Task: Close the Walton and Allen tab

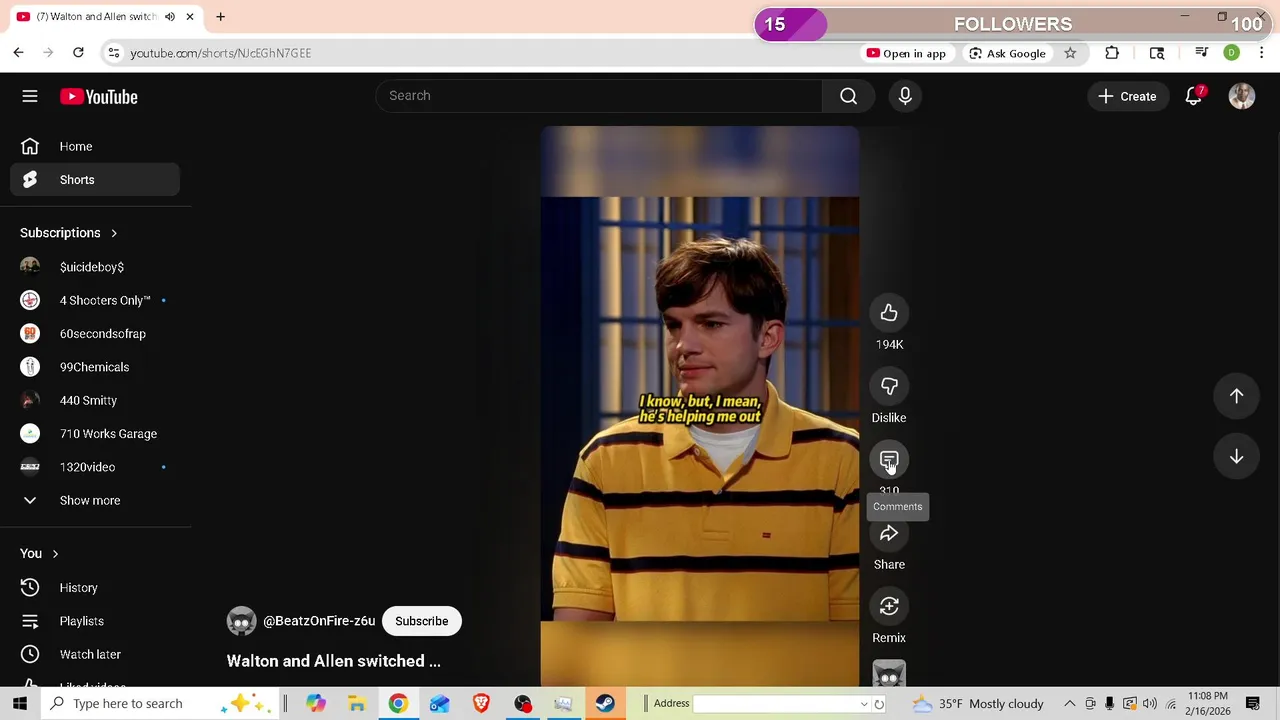Action: click(189, 17)
